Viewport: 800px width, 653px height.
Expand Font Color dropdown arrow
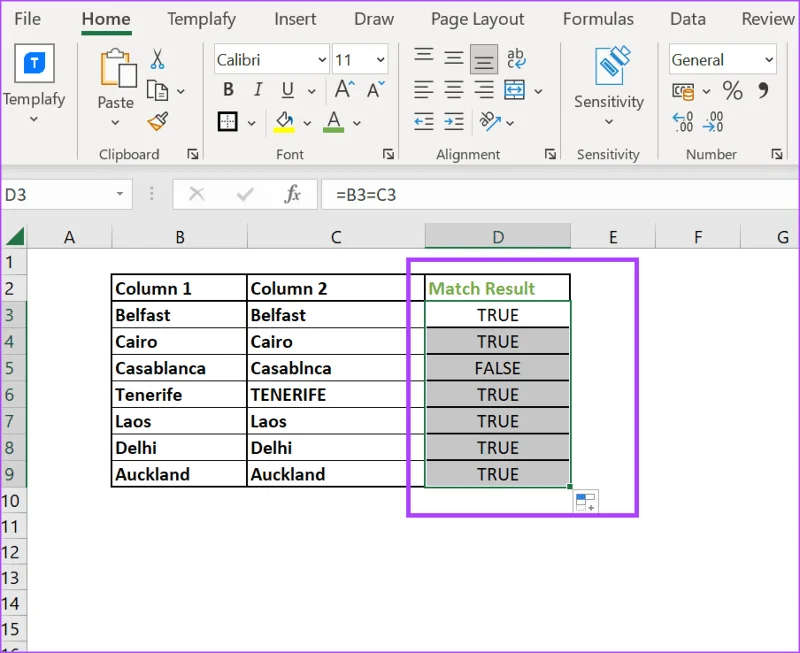[x=357, y=123]
